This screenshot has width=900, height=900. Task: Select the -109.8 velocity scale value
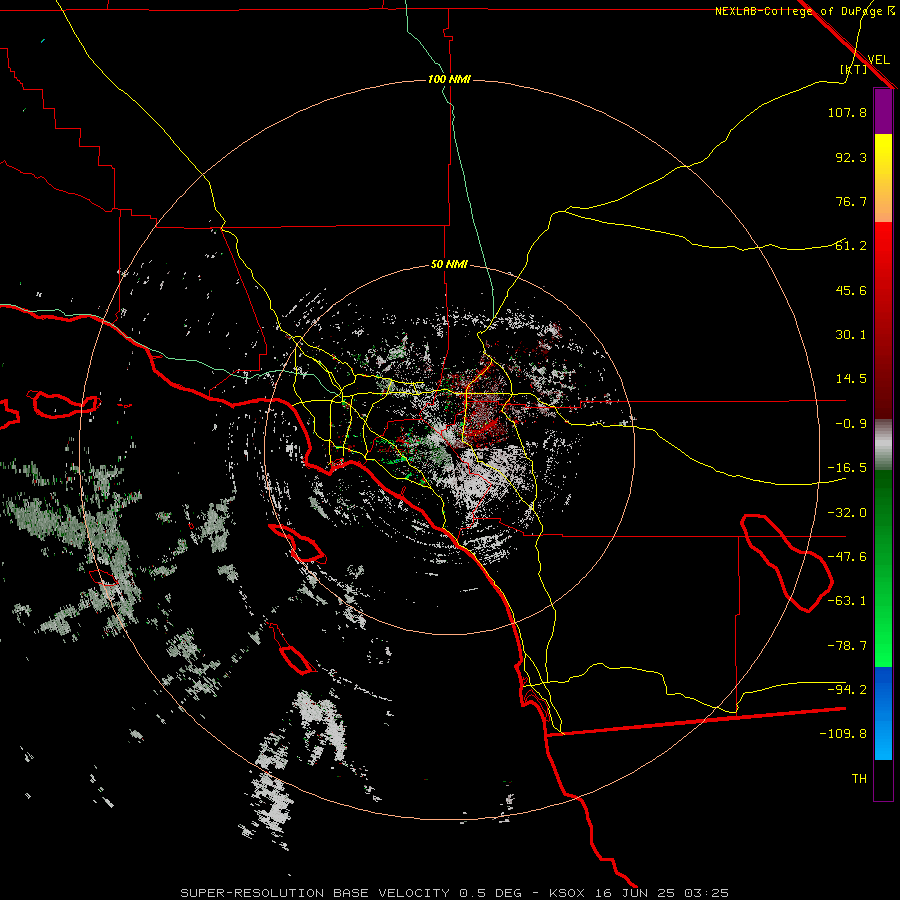(843, 734)
